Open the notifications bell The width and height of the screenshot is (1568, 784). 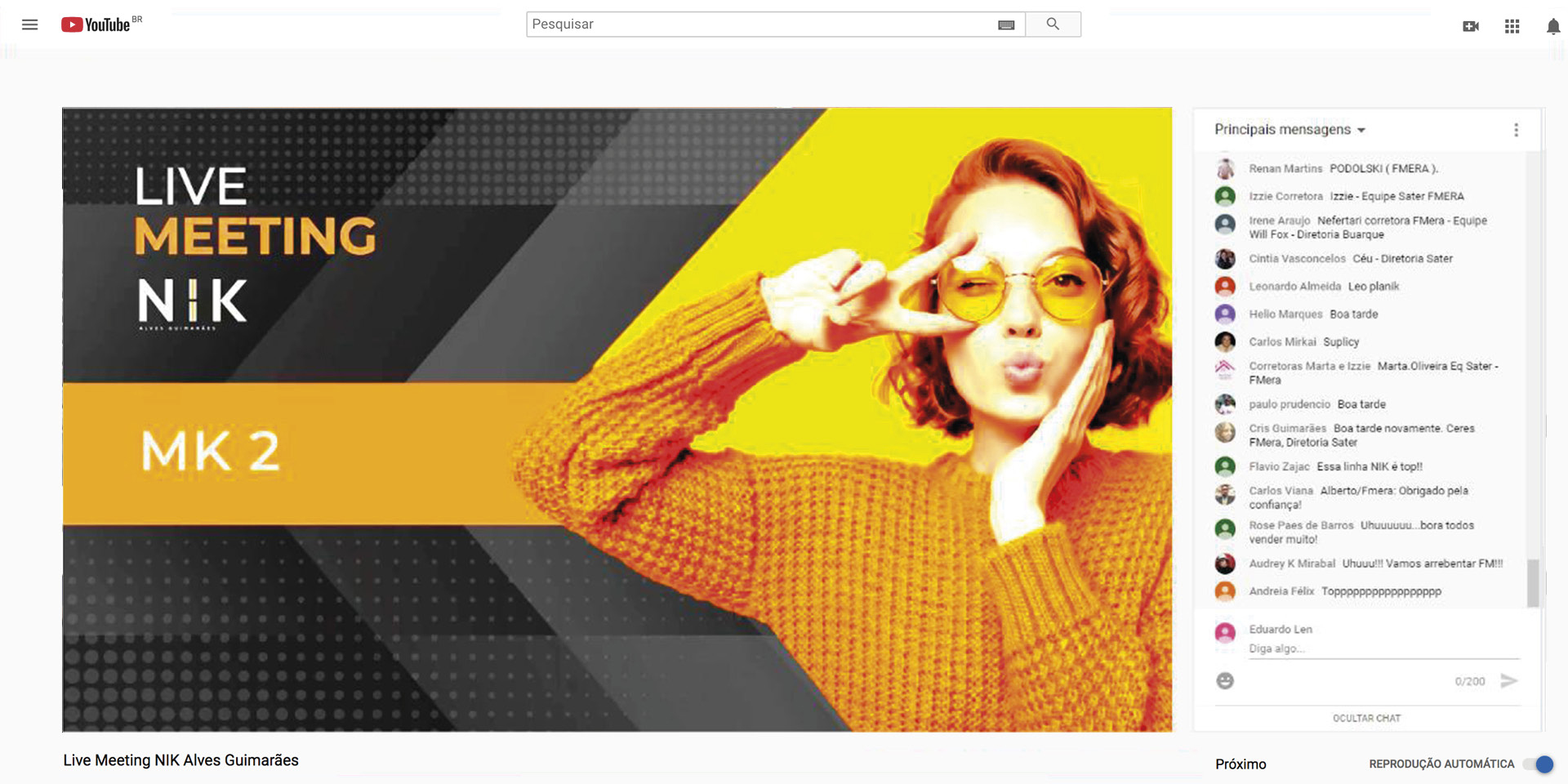point(1553,26)
